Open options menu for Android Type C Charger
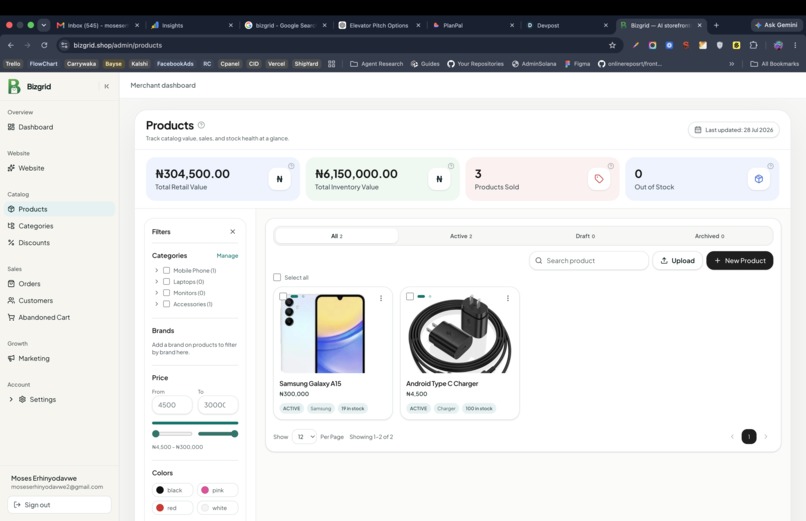Image resolution: width=806 pixels, height=521 pixels. pyautogui.click(x=508, y=298)
